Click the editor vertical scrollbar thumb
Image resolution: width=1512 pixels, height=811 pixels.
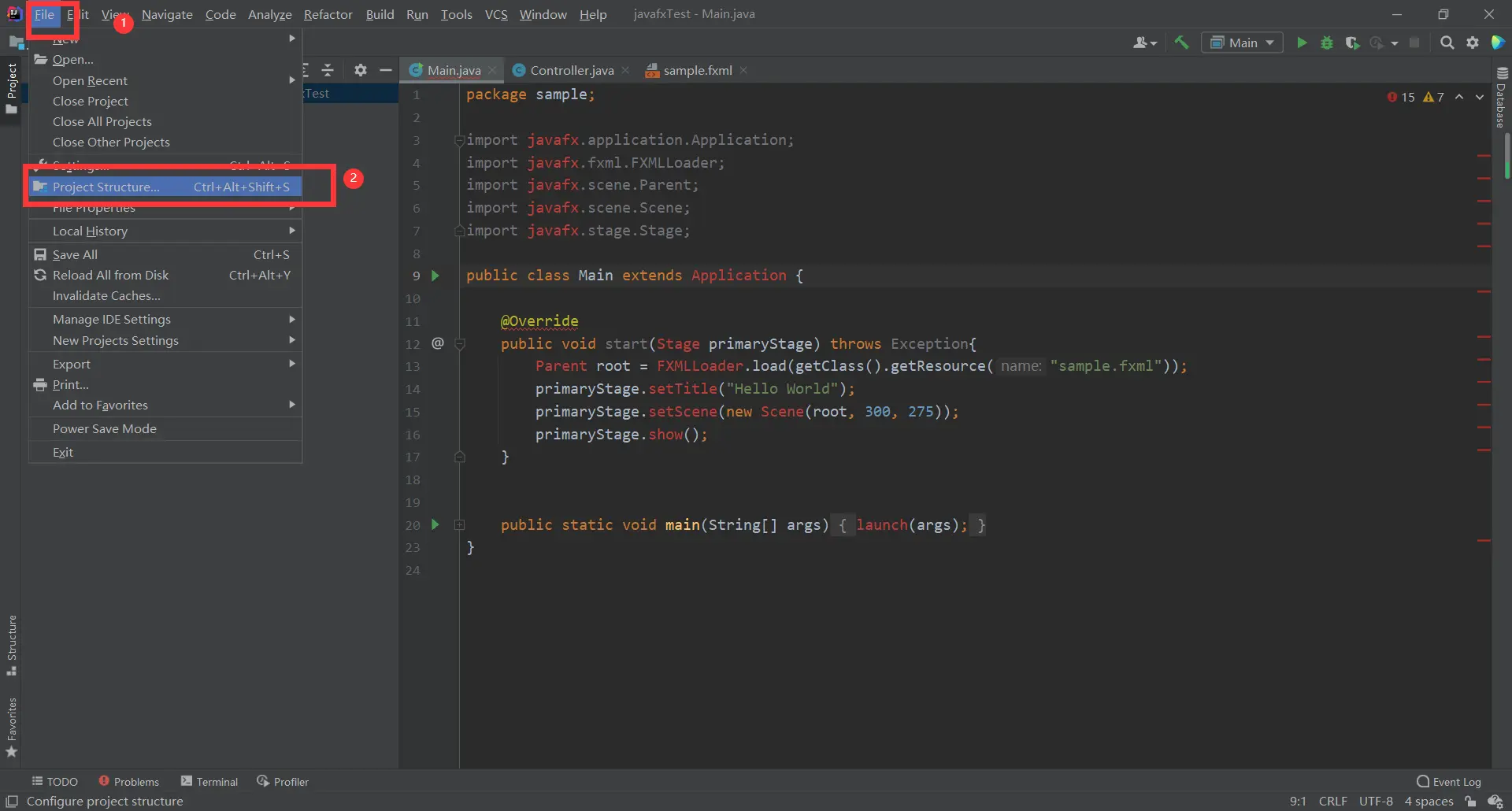pos(1506,156)
